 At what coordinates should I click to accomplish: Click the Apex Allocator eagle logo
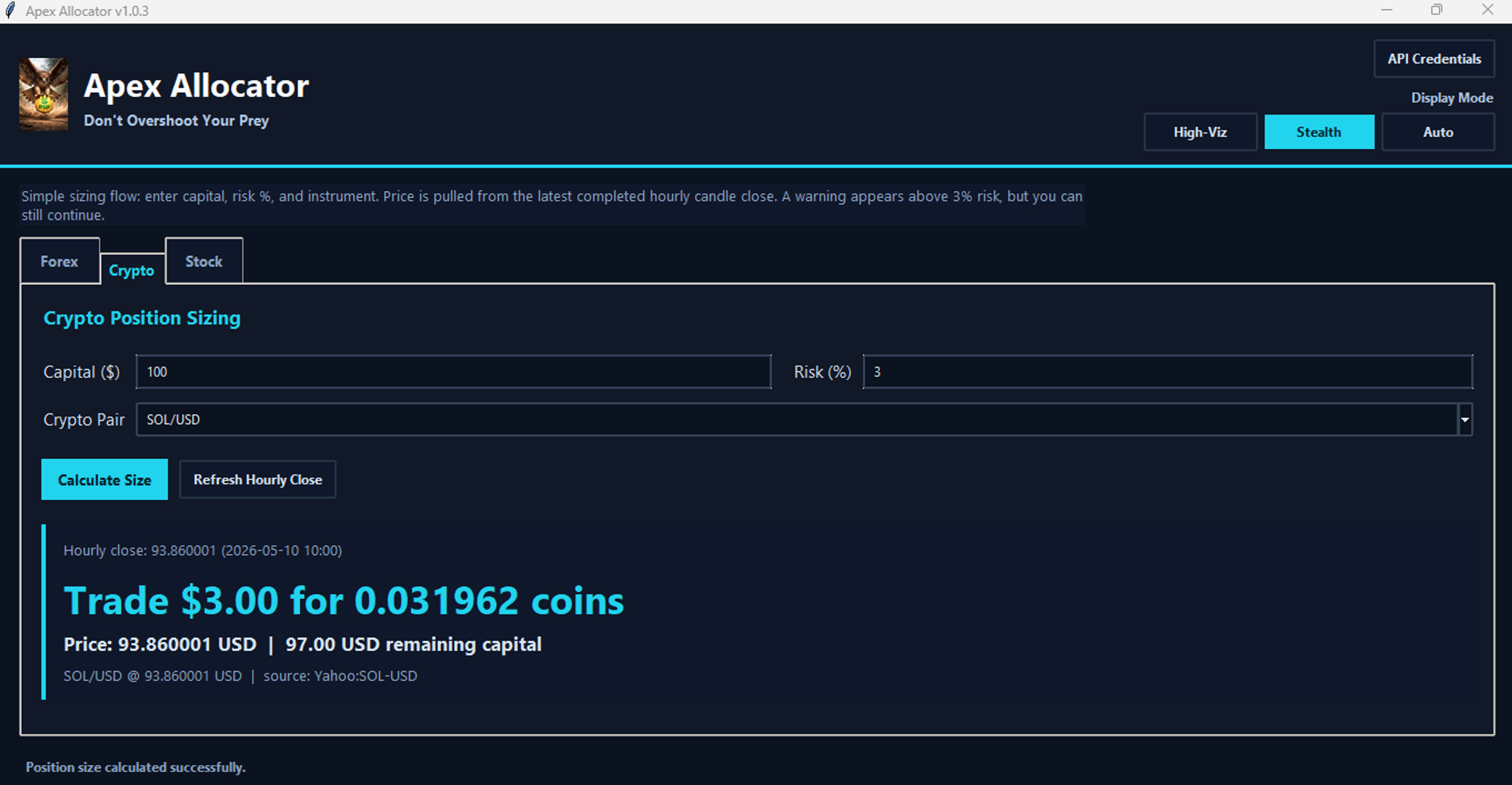coord(43,94)
